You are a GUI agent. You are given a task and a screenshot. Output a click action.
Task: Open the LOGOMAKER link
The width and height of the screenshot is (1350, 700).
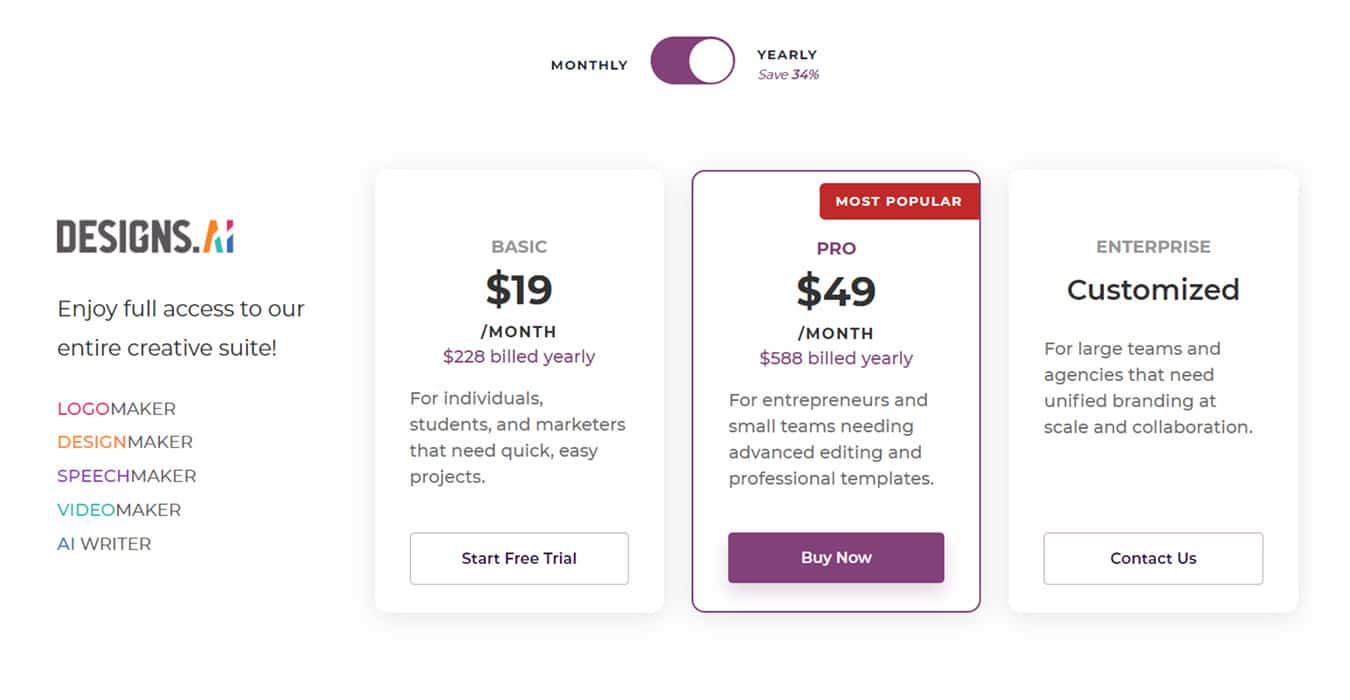click(x=116, y=409)
